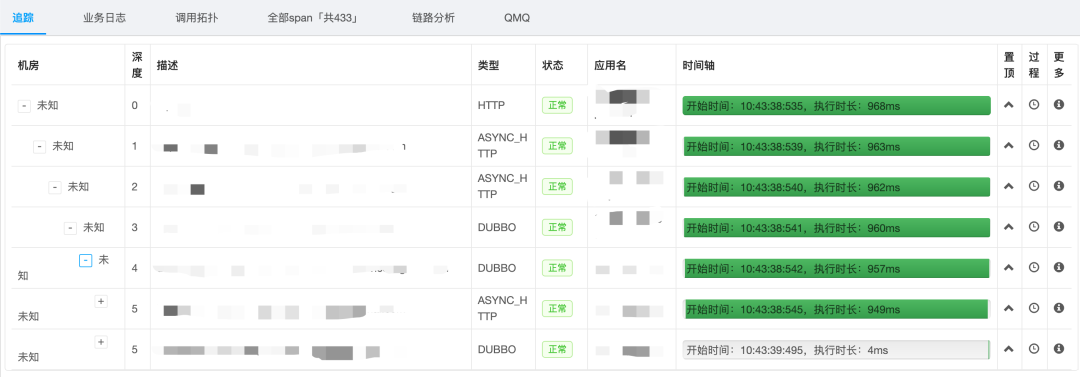Open the 链路分析 tab

coord(433,18)
